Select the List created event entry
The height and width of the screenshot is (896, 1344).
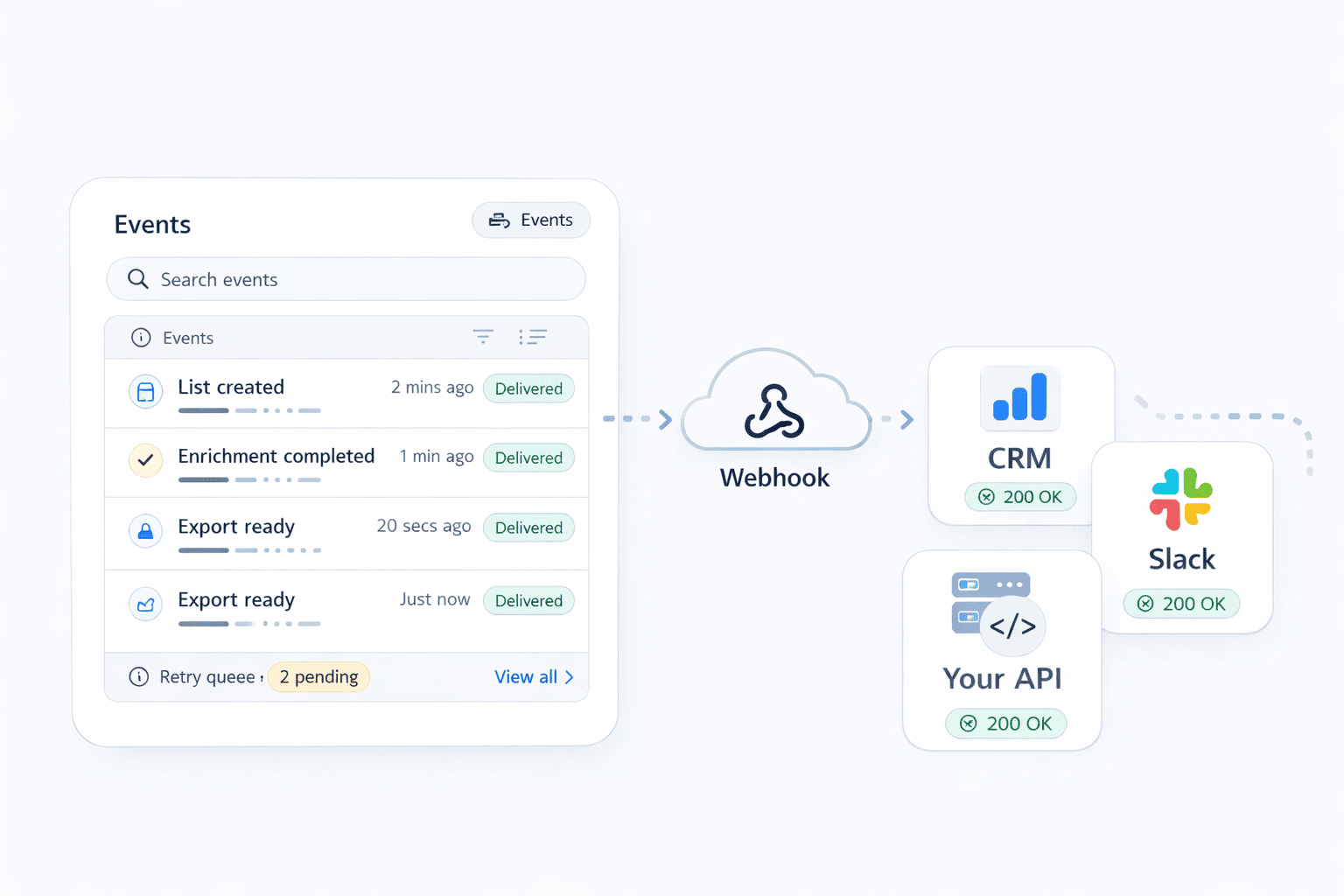(231, 388)
